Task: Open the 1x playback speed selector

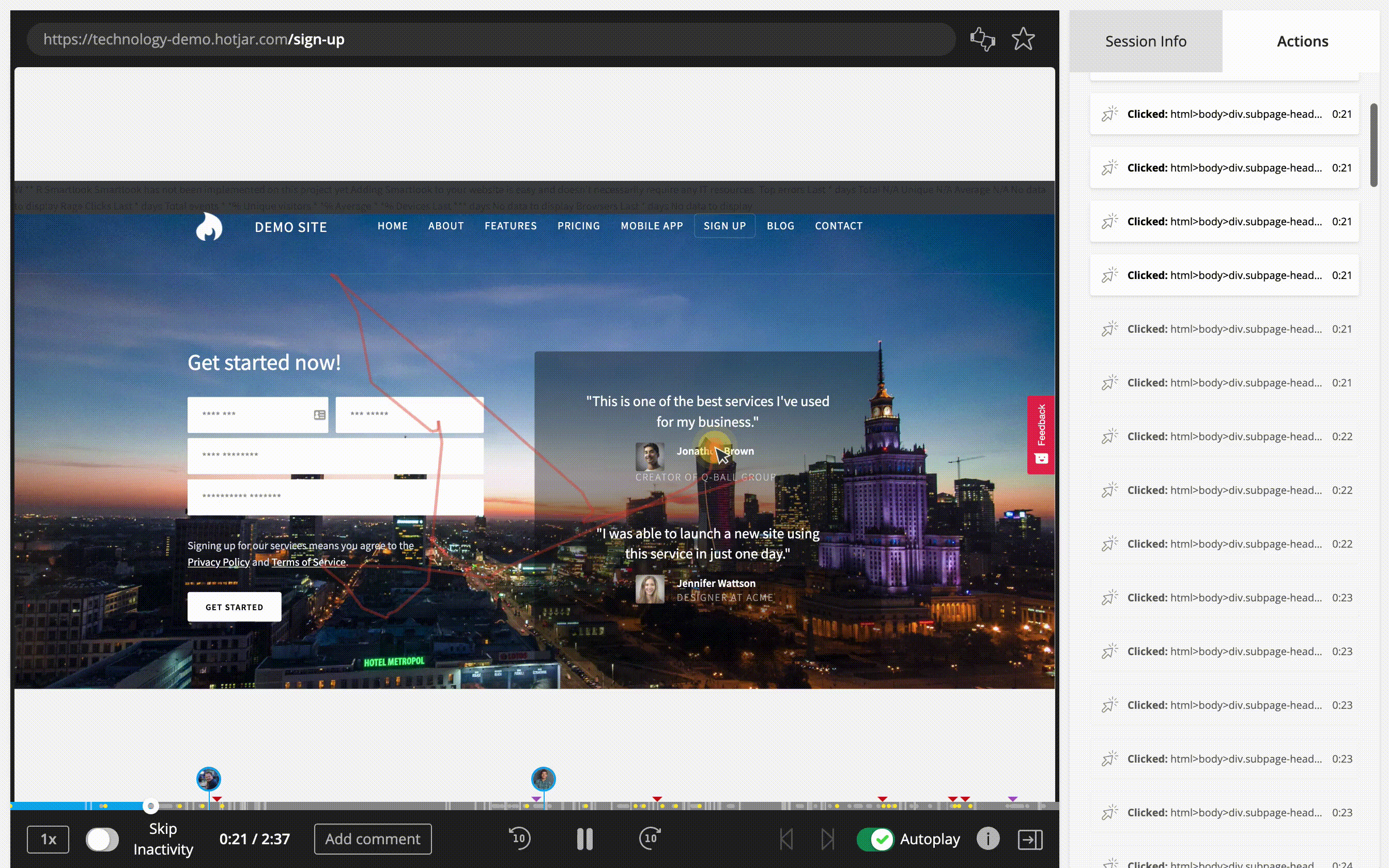Action: pyautogui.click(x=48, y=839)
